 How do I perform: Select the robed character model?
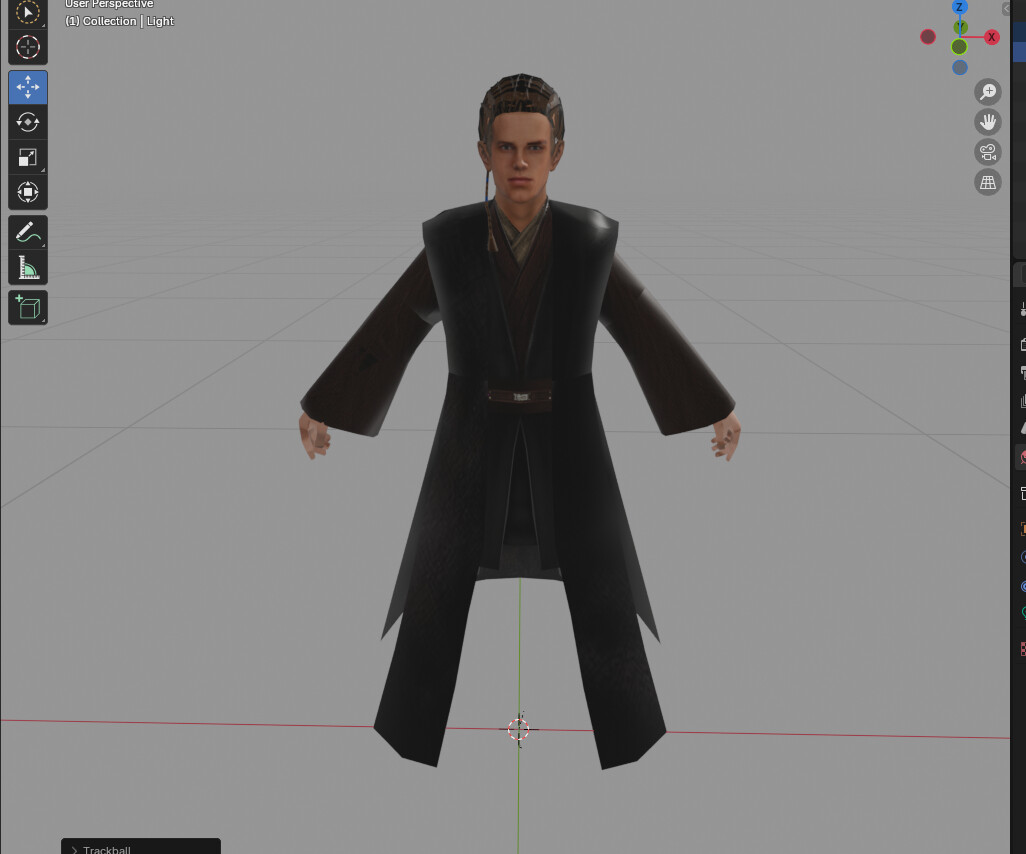[520, 419]
